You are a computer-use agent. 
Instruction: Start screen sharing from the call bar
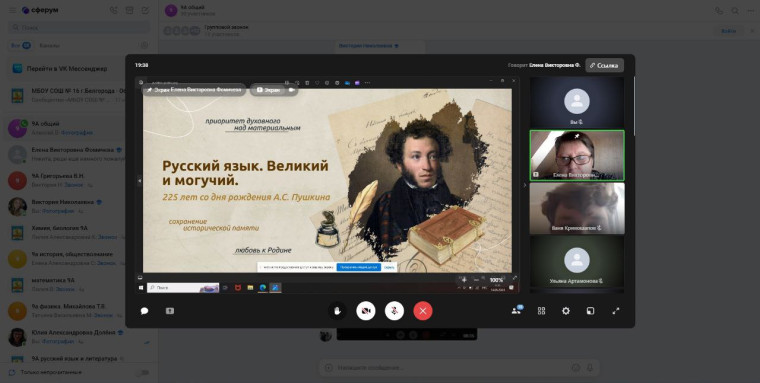[x=170, y=311]
